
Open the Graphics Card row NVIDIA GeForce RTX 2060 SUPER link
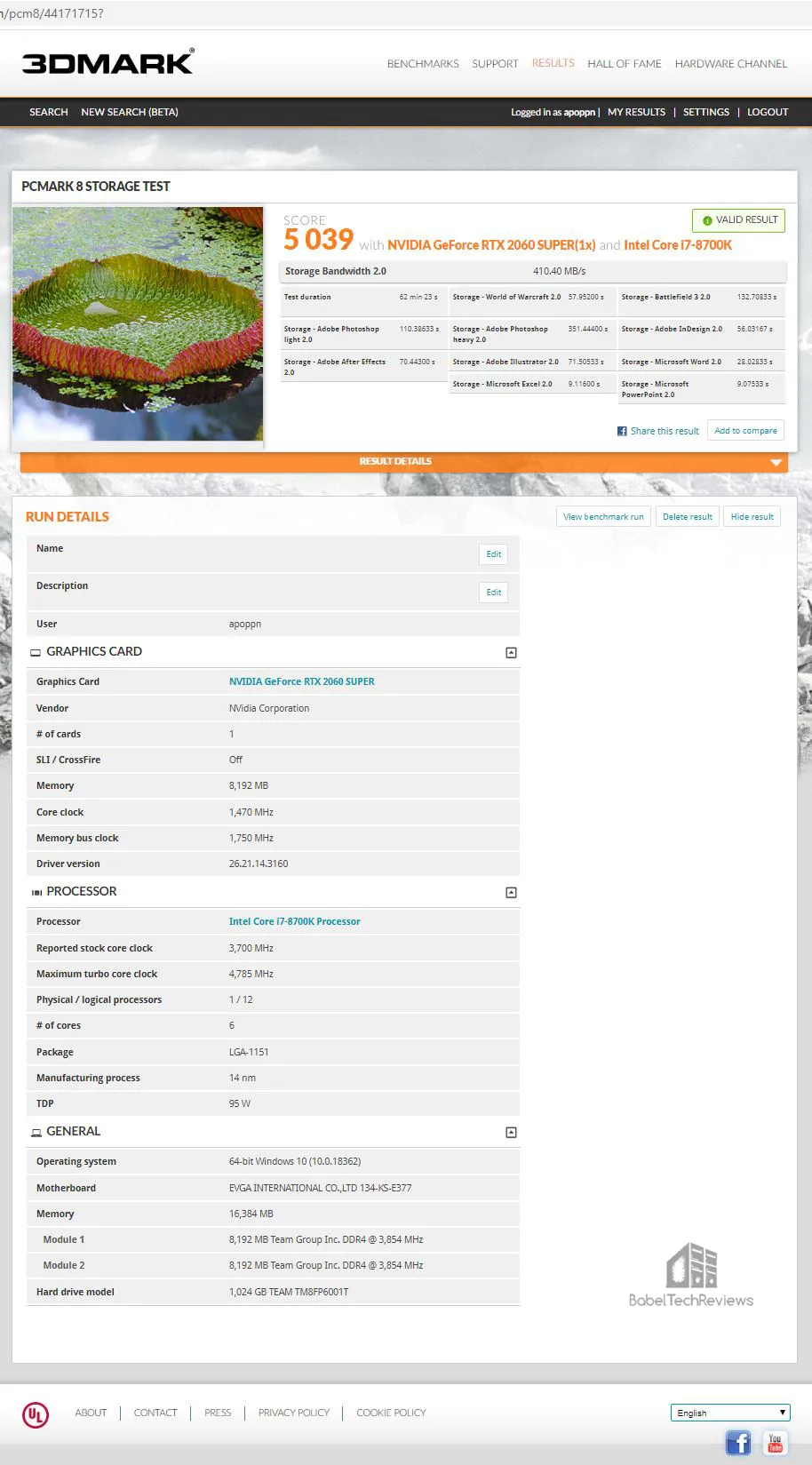(x=302, y=682)
